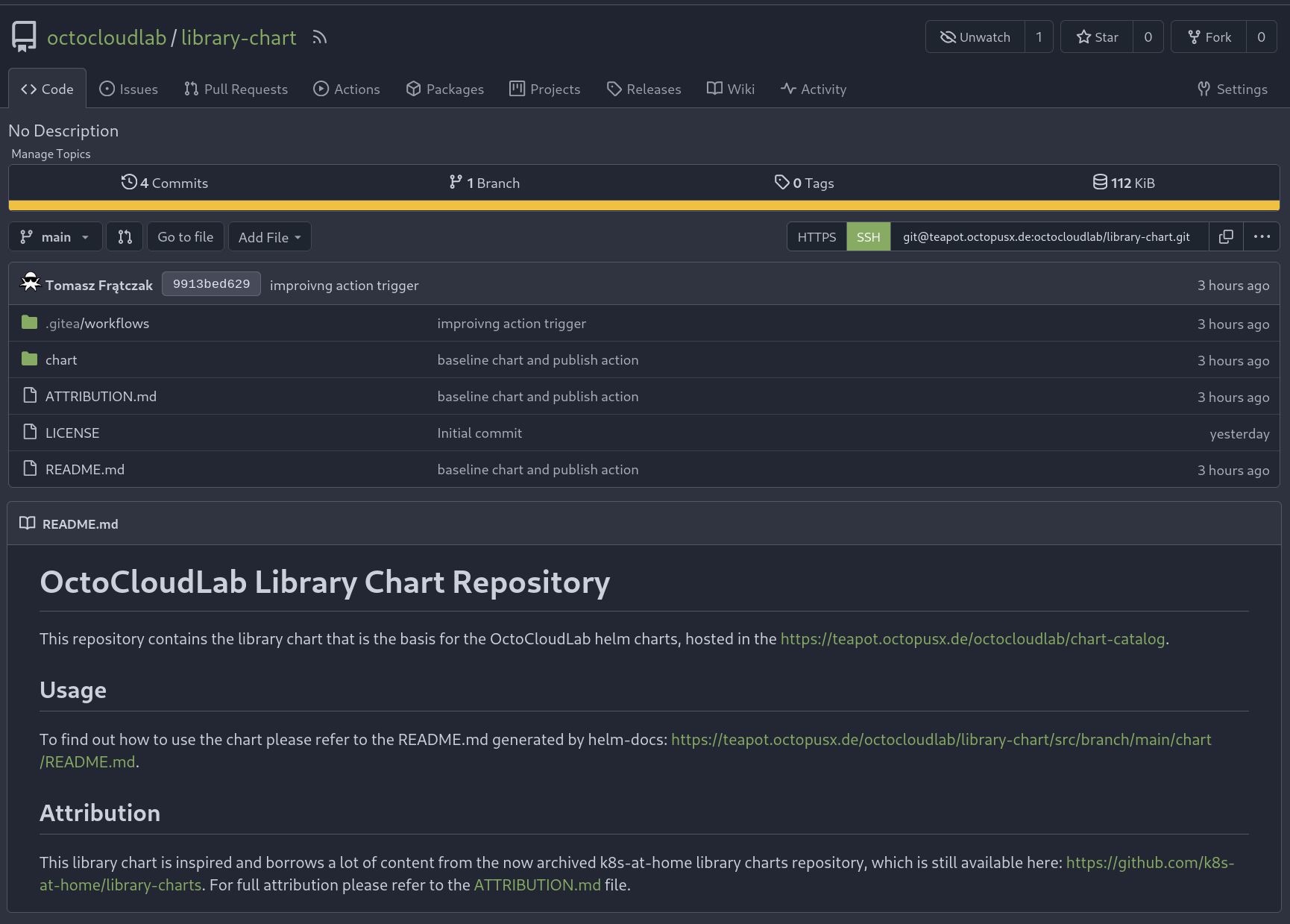1290x924 pixels.
Task: Open the Initial commit message link
Action: (x=479, y=433)
